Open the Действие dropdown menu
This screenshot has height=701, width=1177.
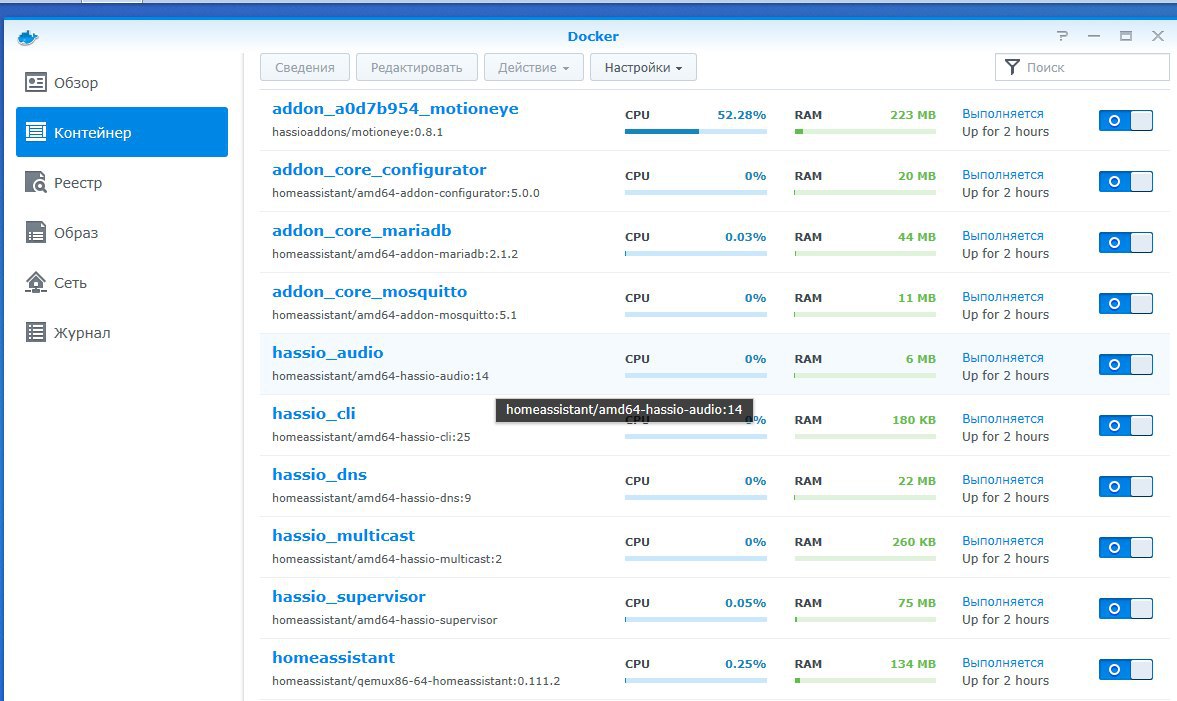[534, 67]
